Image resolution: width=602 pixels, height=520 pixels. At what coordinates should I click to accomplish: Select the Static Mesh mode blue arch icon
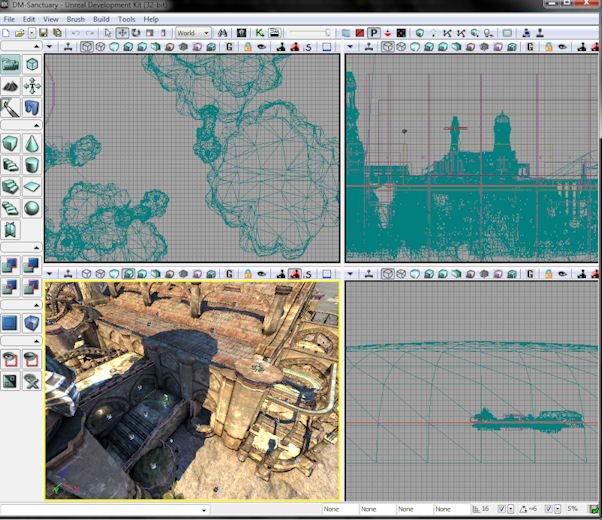(x=32, y=108)
